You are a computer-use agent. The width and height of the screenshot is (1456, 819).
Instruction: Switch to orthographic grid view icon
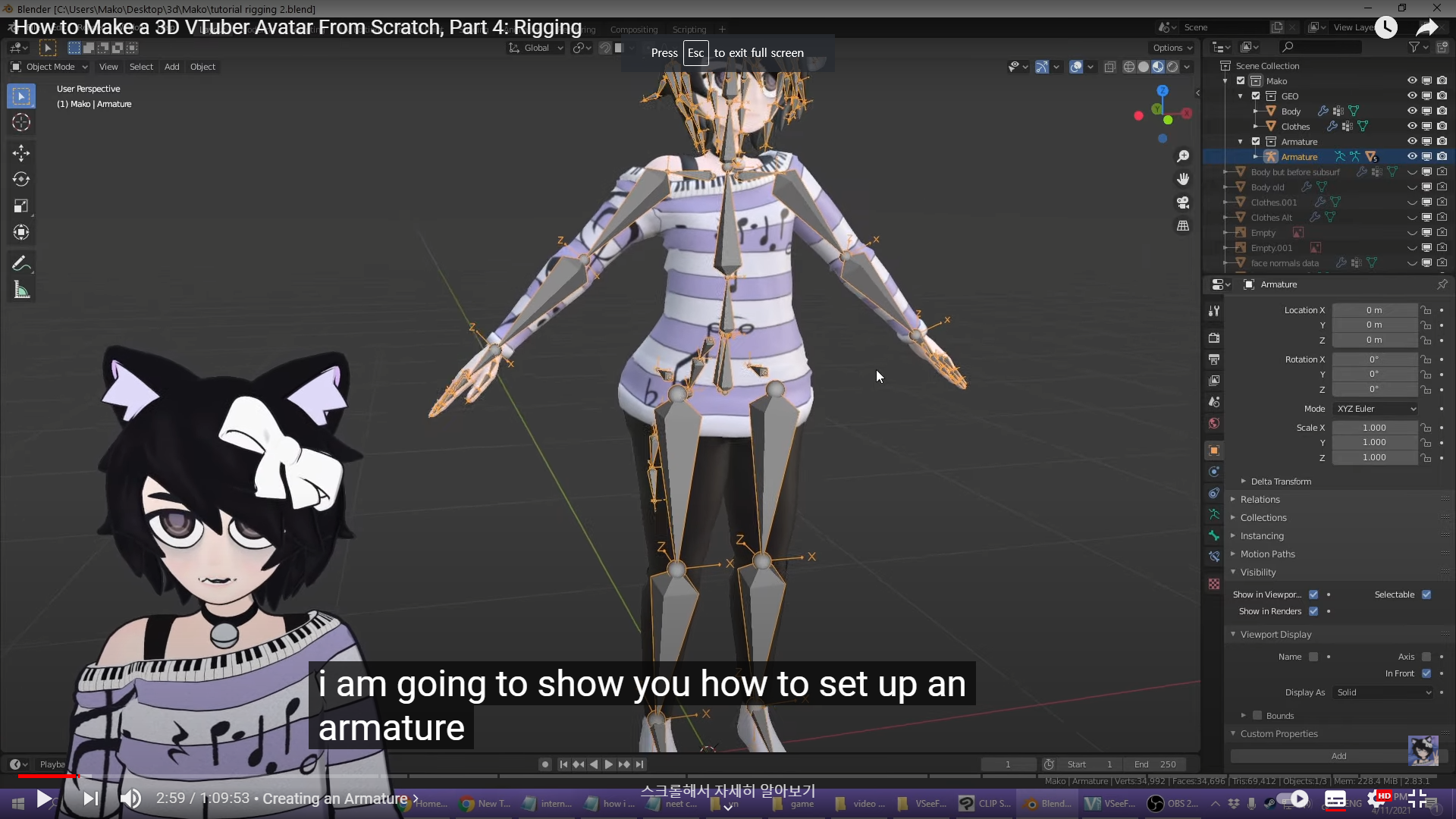[1183, 226]
